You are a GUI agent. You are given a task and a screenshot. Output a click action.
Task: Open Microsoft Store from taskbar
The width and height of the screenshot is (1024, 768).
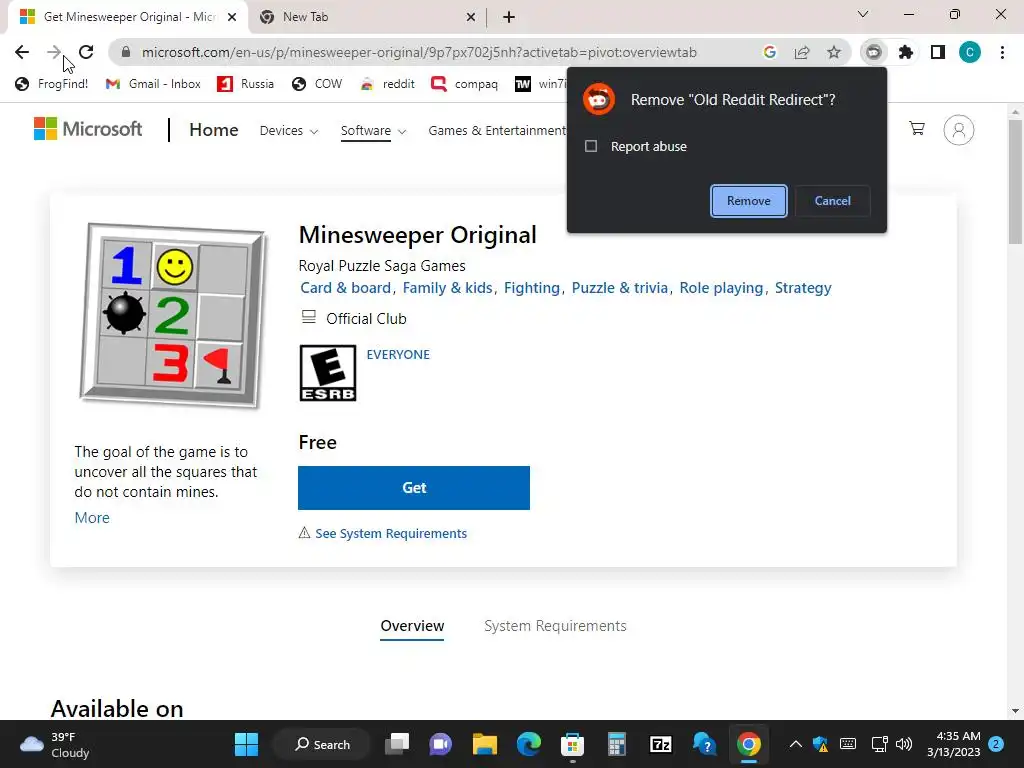tap(572, 744)
